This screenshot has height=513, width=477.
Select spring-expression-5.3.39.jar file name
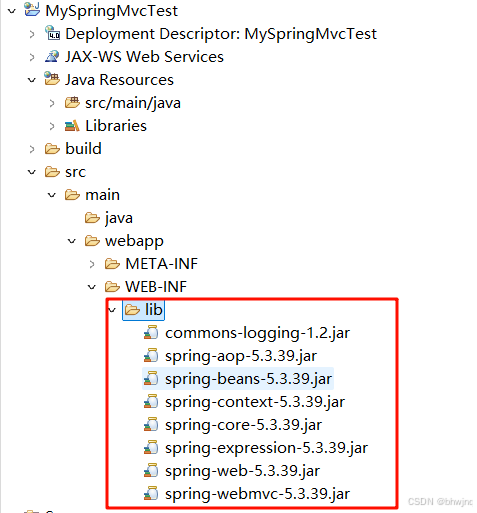(267, 448)
